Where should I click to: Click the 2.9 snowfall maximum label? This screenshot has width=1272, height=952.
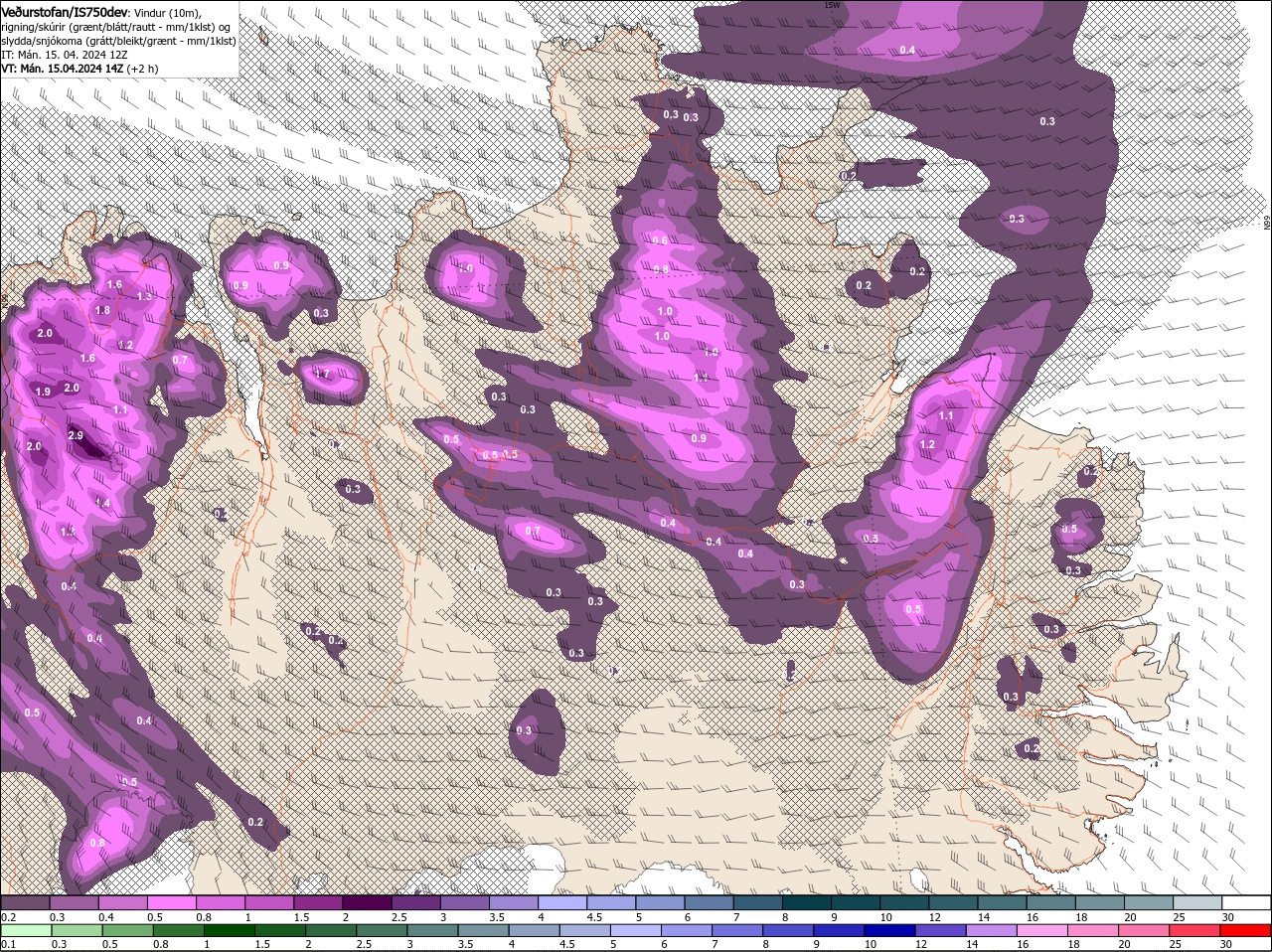[76, 436]
